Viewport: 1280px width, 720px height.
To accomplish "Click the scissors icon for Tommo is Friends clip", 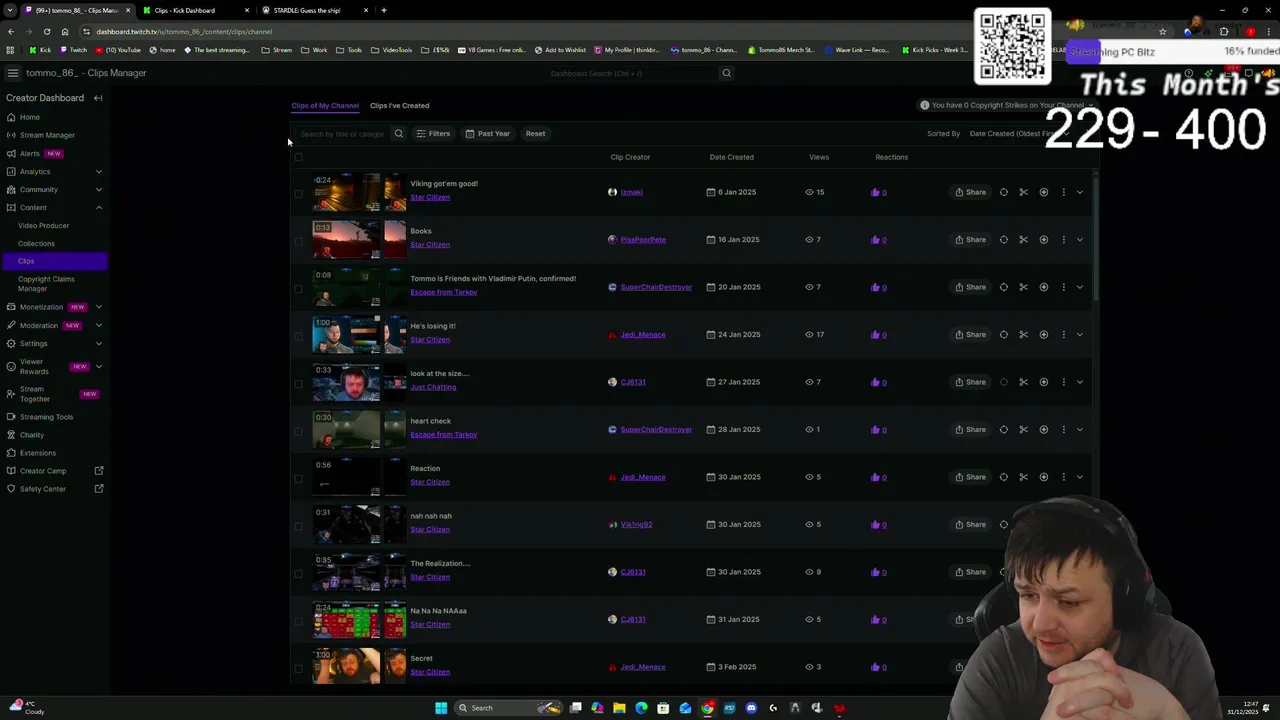I will pos(1023,287).
